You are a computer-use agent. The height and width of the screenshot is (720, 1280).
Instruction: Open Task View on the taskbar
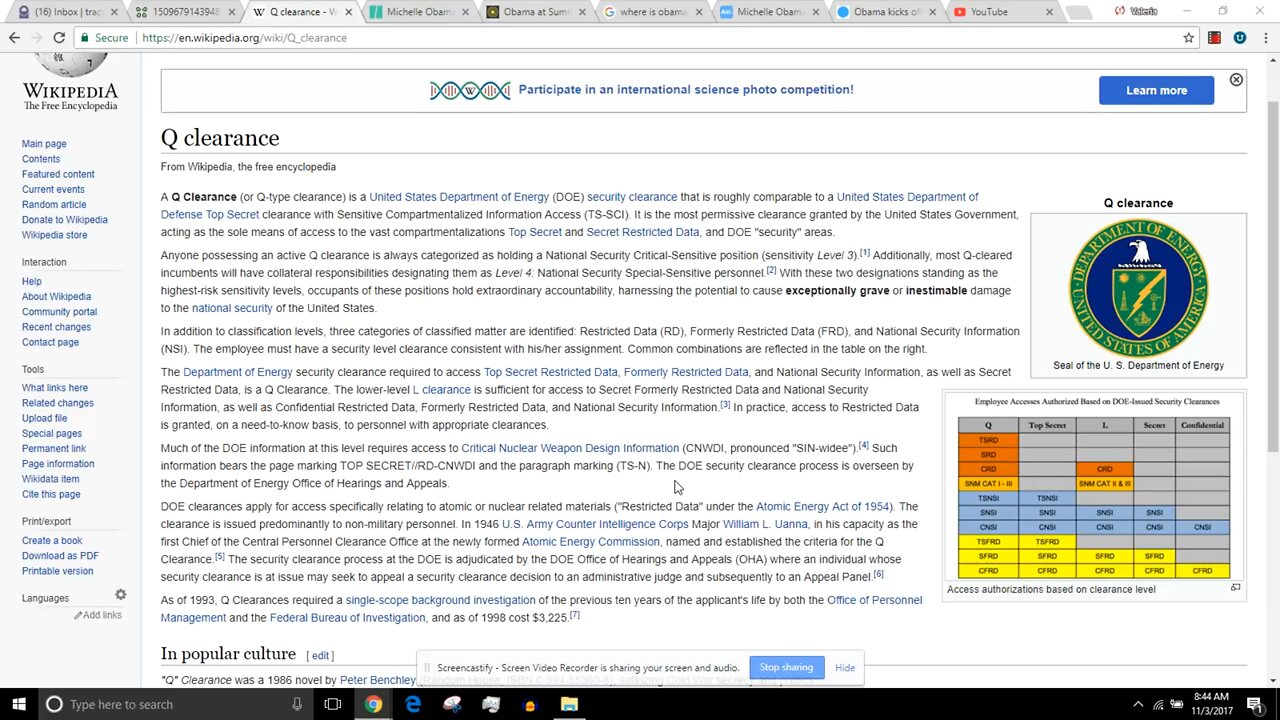(333, 704)
